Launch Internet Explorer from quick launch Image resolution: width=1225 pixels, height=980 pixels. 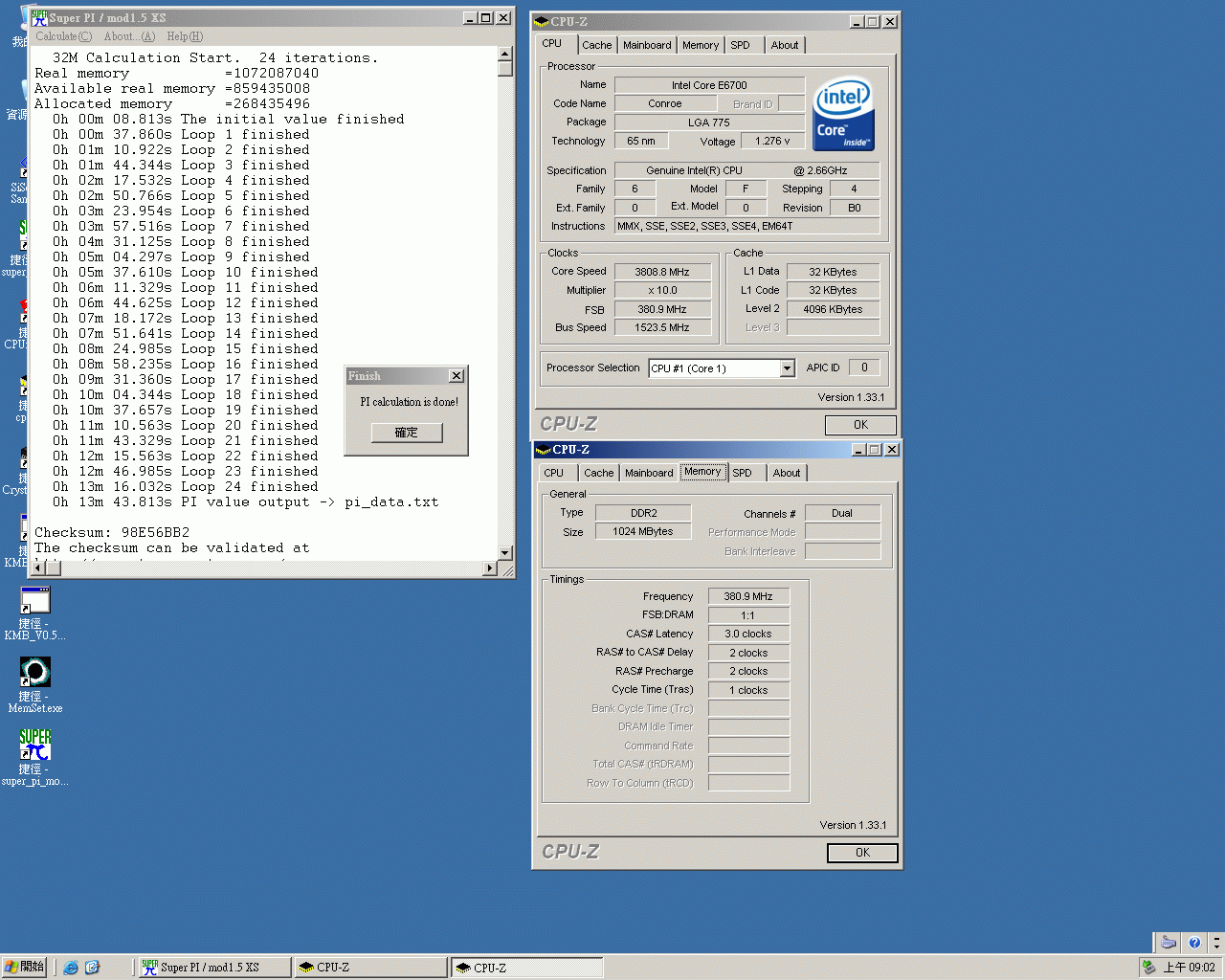(71, 968)
